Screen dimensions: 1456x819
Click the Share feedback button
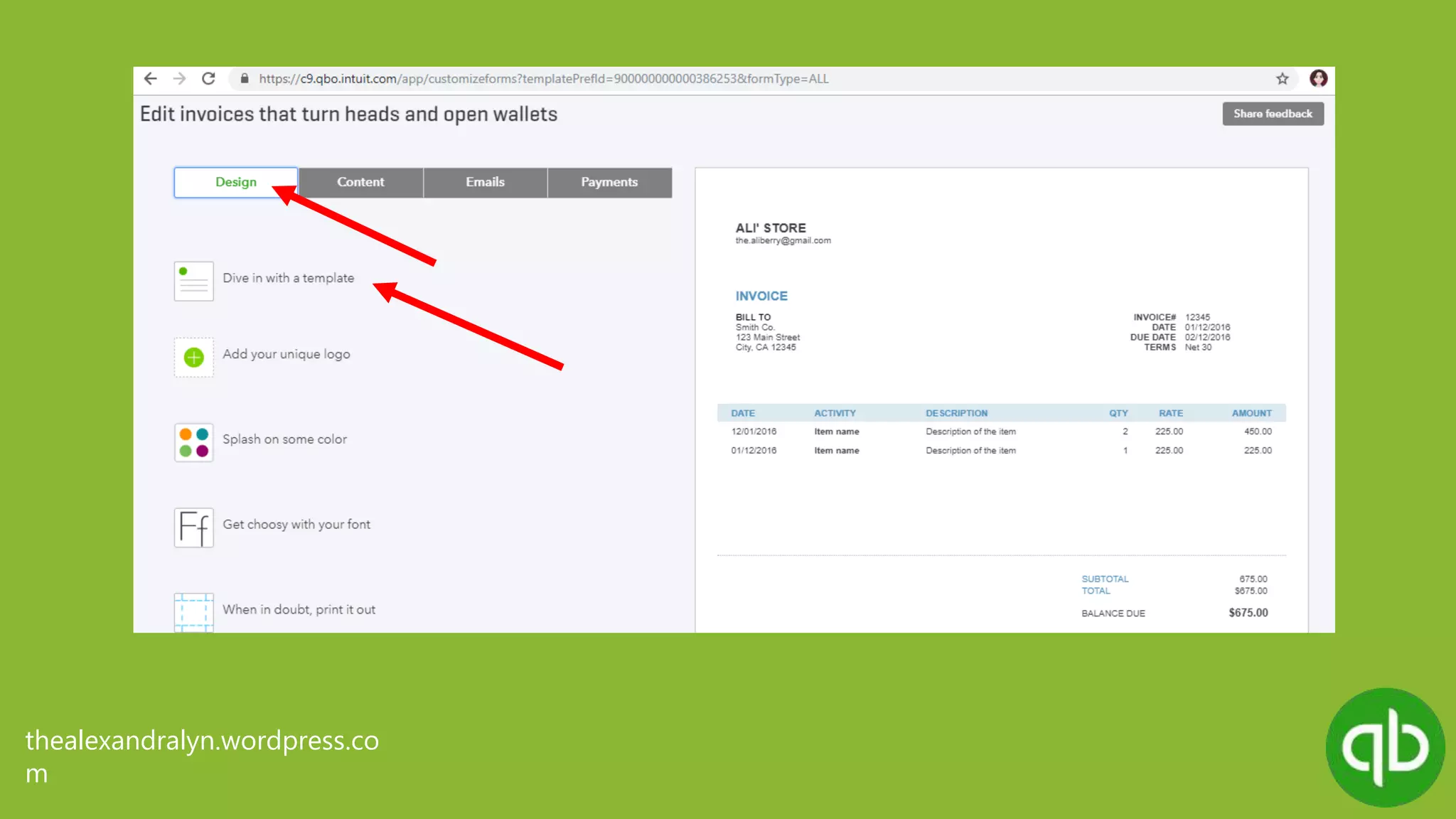(1273, 114)
